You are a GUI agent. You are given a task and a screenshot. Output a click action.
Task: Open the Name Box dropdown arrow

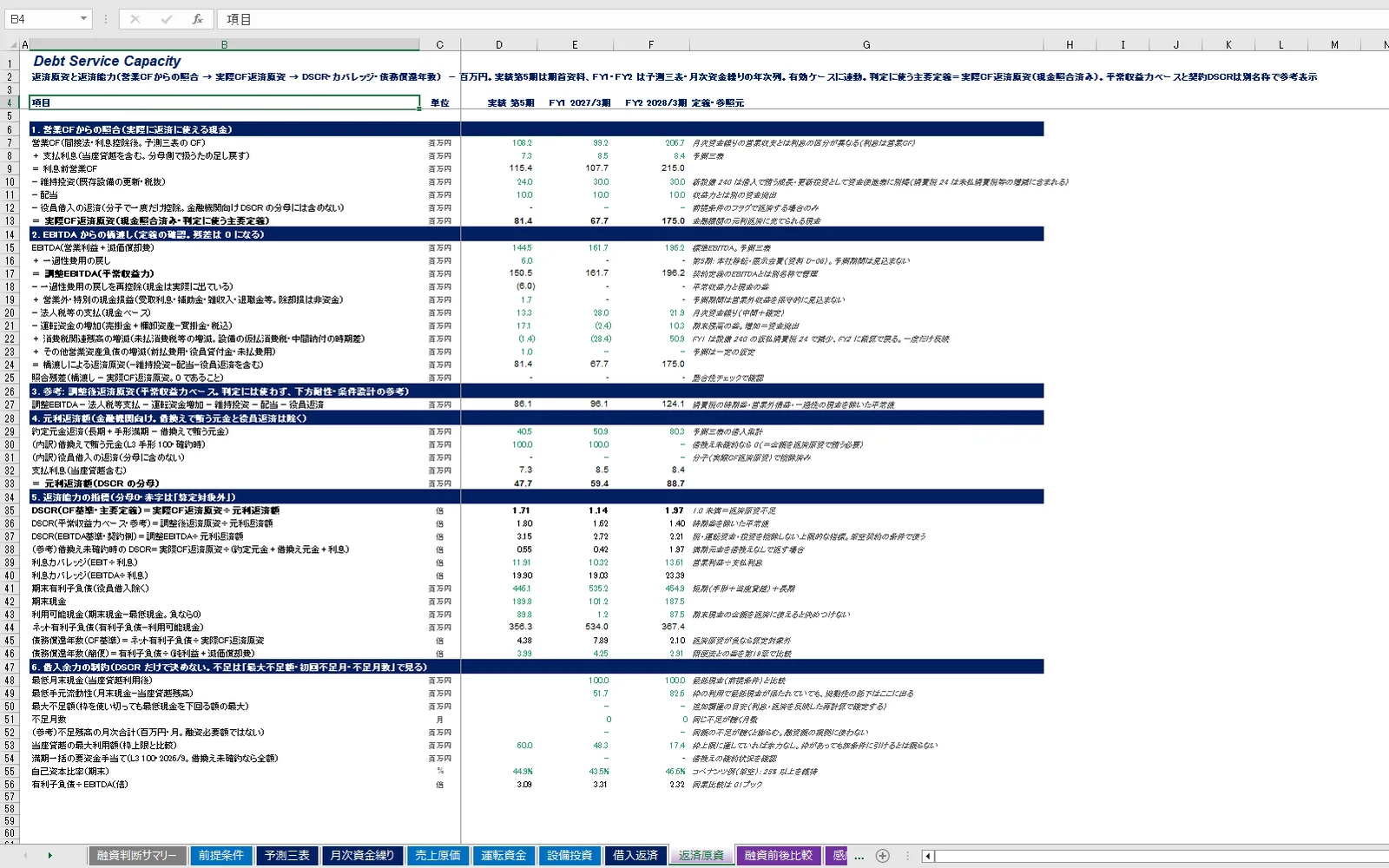(x=83, y=19)
